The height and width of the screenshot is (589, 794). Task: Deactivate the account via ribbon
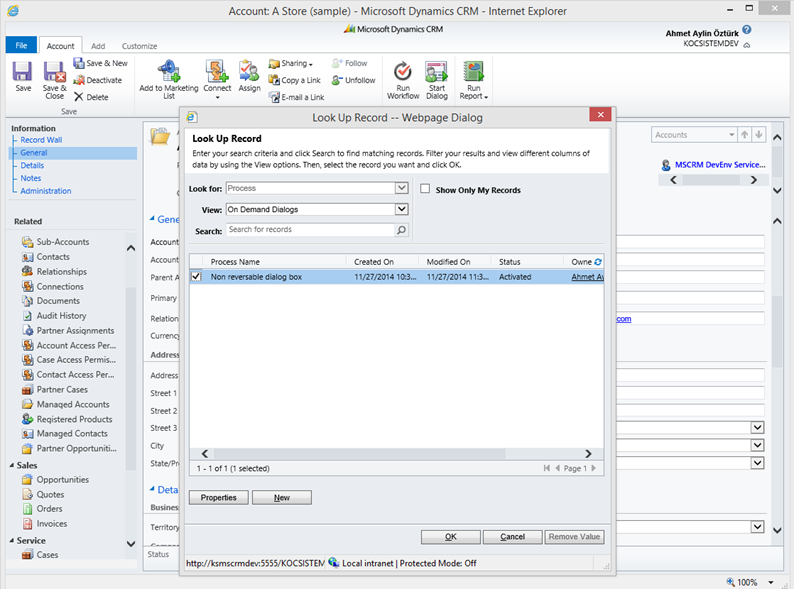tap(98, 80)
